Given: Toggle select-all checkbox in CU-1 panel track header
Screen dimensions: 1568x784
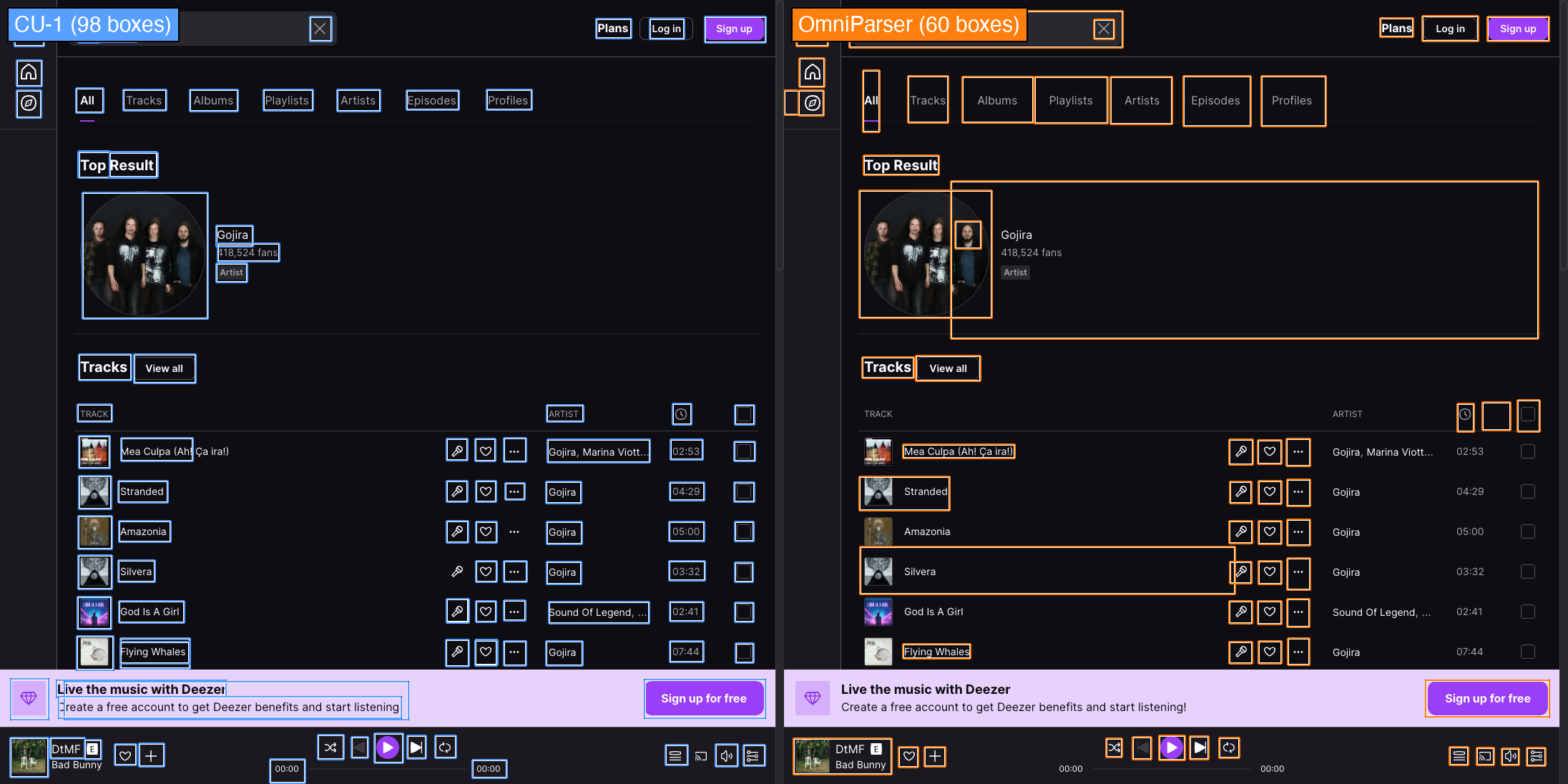Looking at the screenshot, I should [x=744, y=414].
